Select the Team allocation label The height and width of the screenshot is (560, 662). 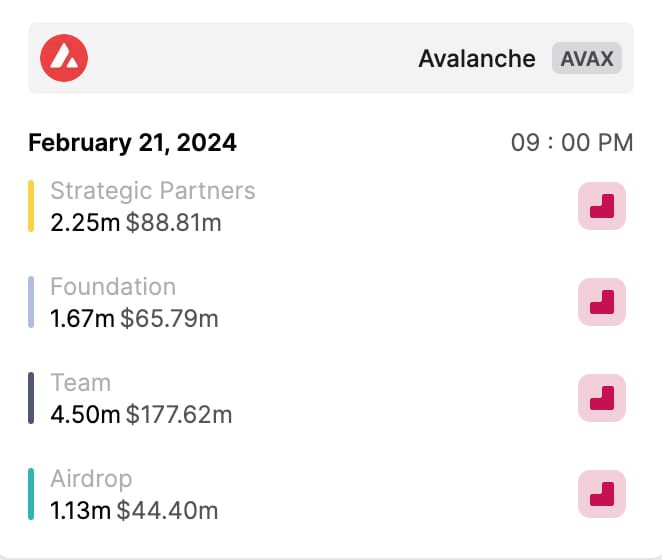pyautogui.click(x=81, y=383)
